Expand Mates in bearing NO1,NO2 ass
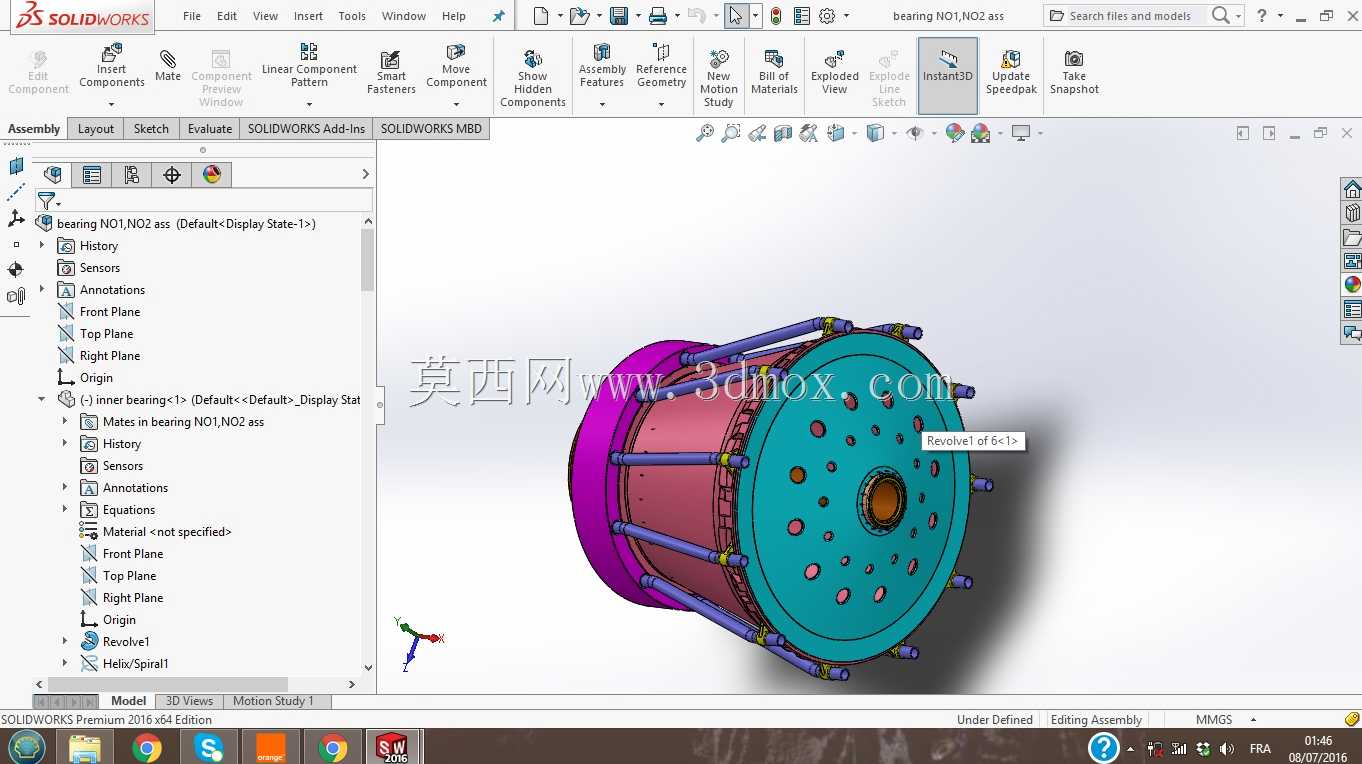The image size is (1362, 764). pyautogui.click(x=65, y=421)
